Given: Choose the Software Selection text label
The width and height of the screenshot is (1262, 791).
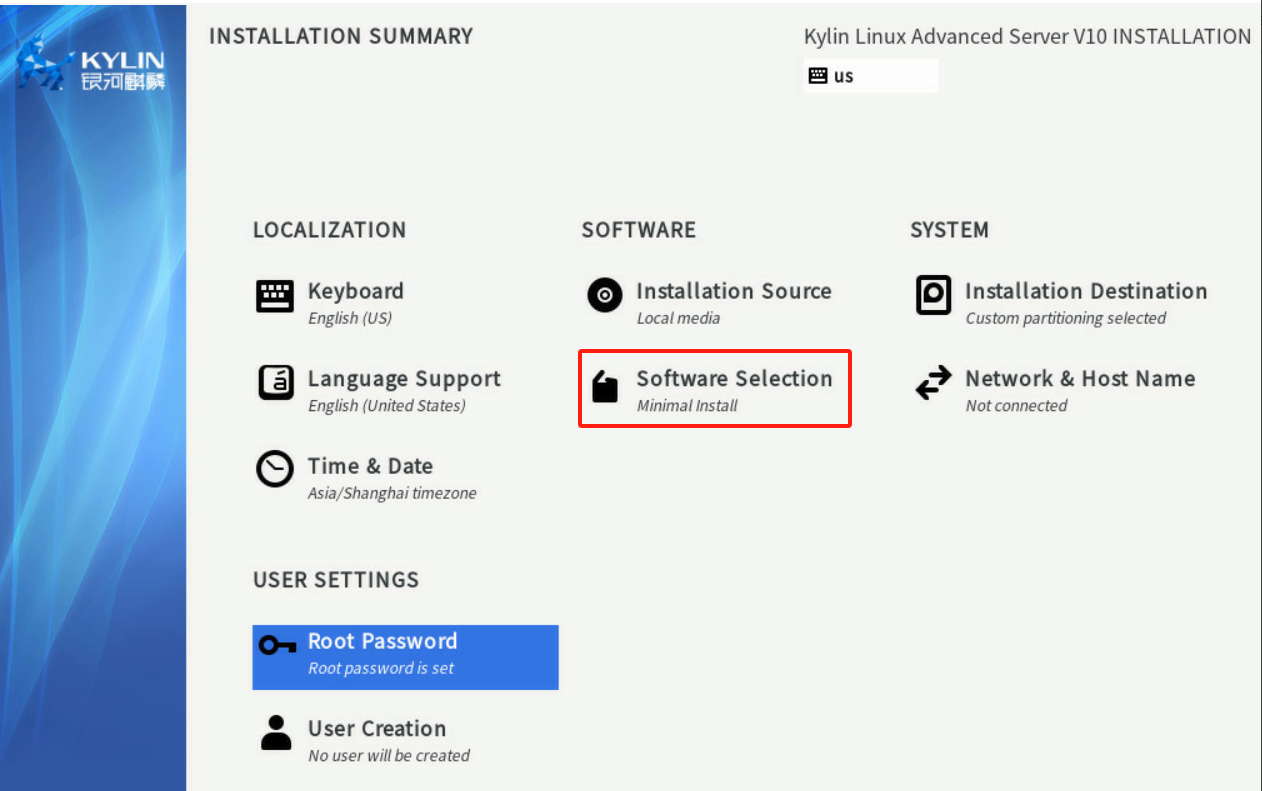Looking at the screenshot, I should coord(734,379).
